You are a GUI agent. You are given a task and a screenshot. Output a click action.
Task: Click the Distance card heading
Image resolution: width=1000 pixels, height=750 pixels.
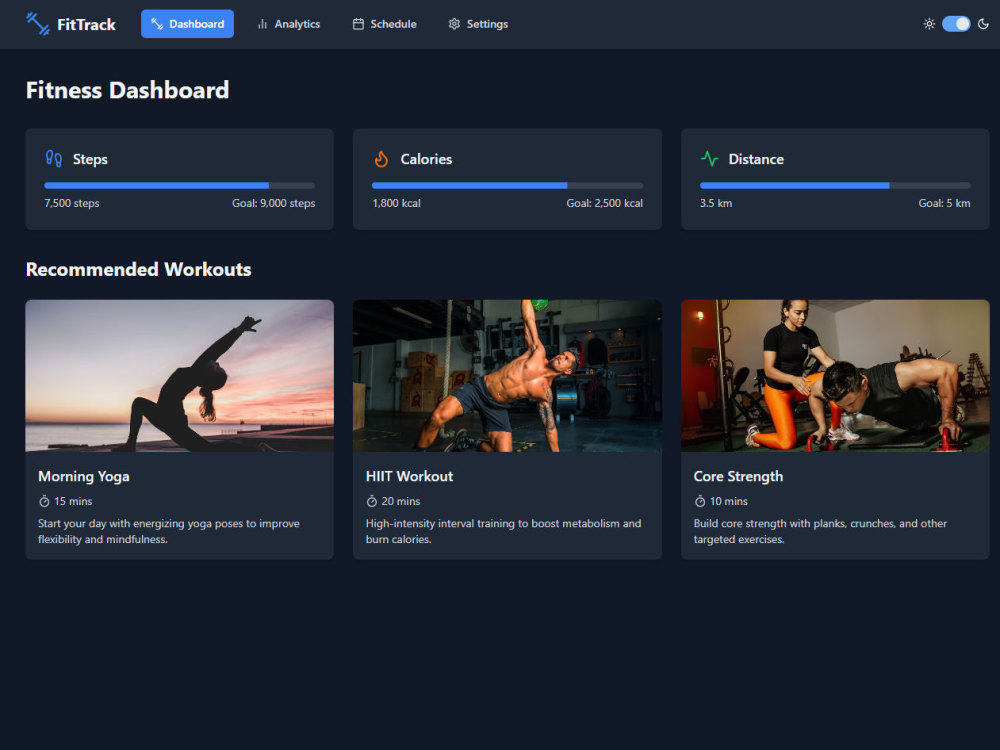756,159
